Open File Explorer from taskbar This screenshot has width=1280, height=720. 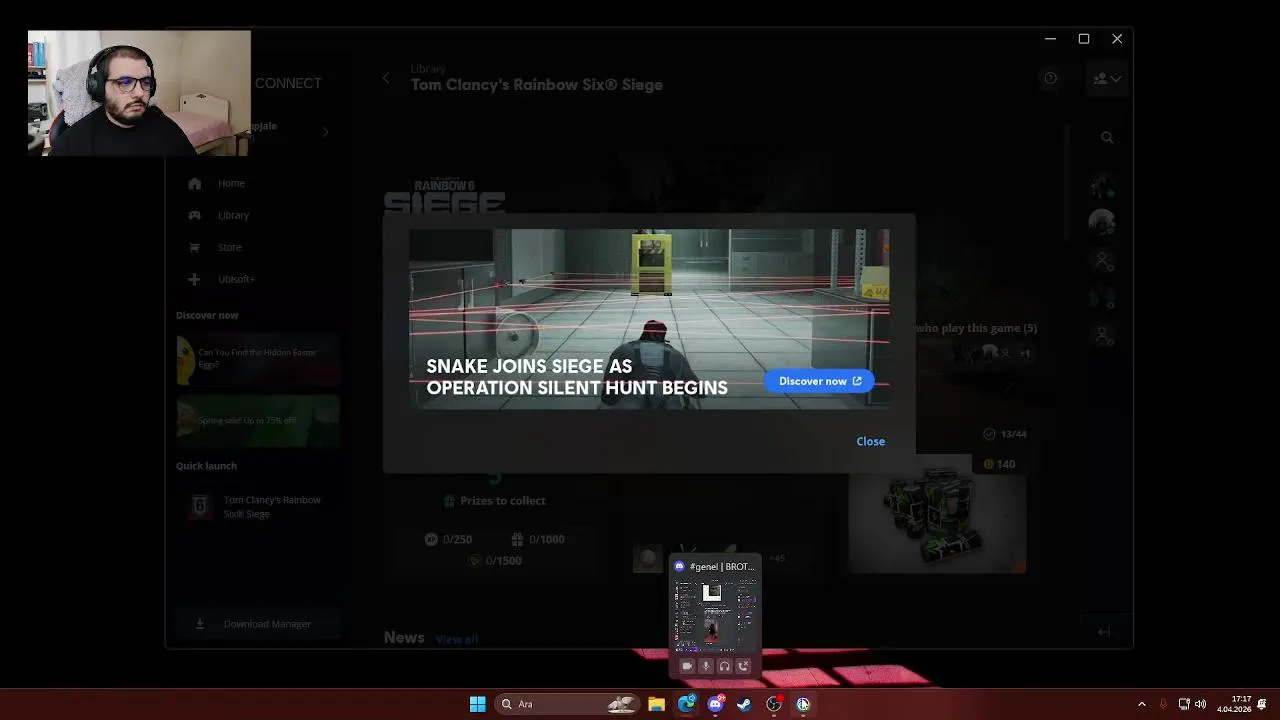click(x=656, y=704)
